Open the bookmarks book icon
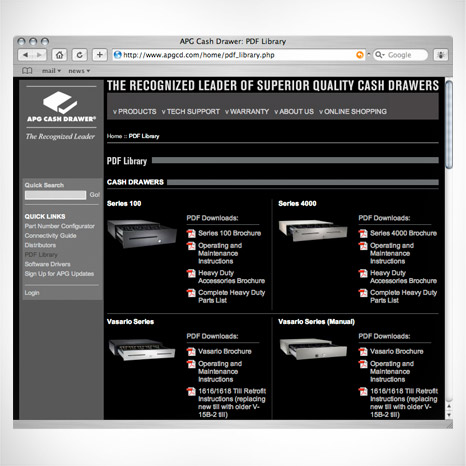 click(27, 71)
